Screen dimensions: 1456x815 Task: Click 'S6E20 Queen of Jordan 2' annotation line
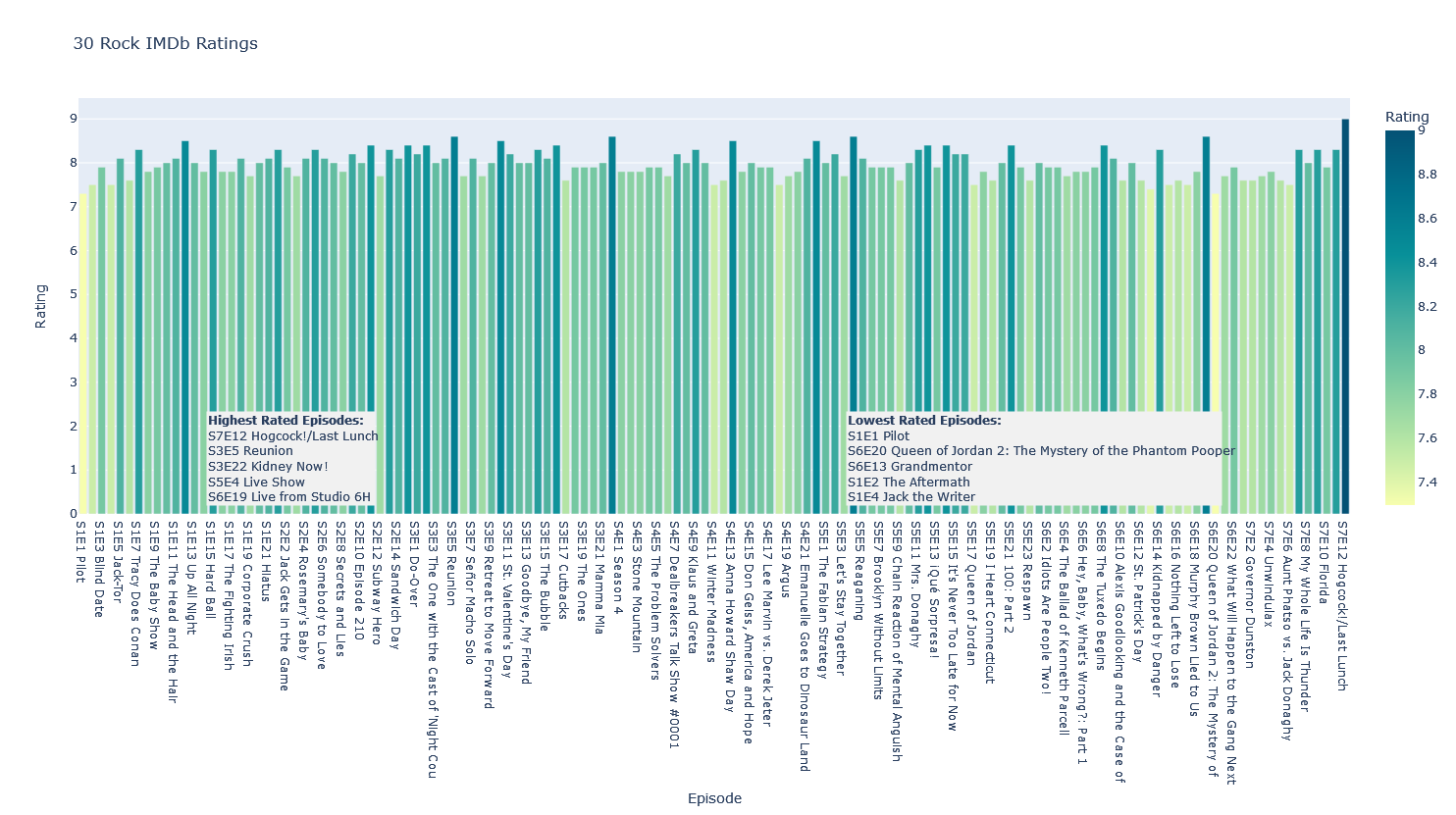[1041, 451]
